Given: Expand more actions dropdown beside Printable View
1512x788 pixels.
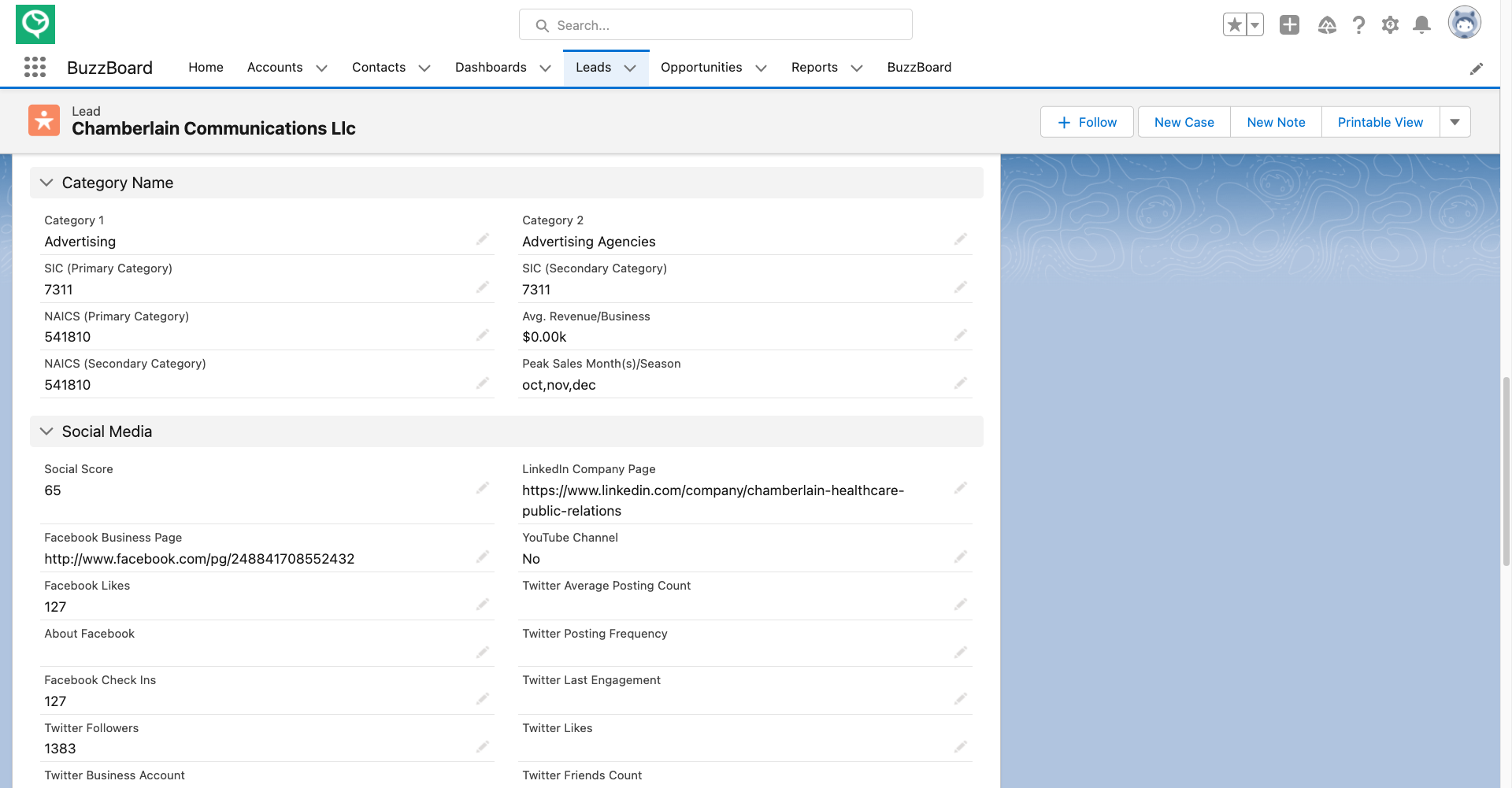Looking at the screenshot, I should [1455, 122].
